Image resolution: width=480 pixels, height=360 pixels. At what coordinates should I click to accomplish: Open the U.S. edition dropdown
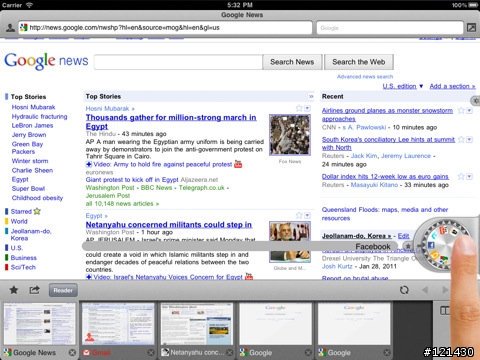click(403, 86)
